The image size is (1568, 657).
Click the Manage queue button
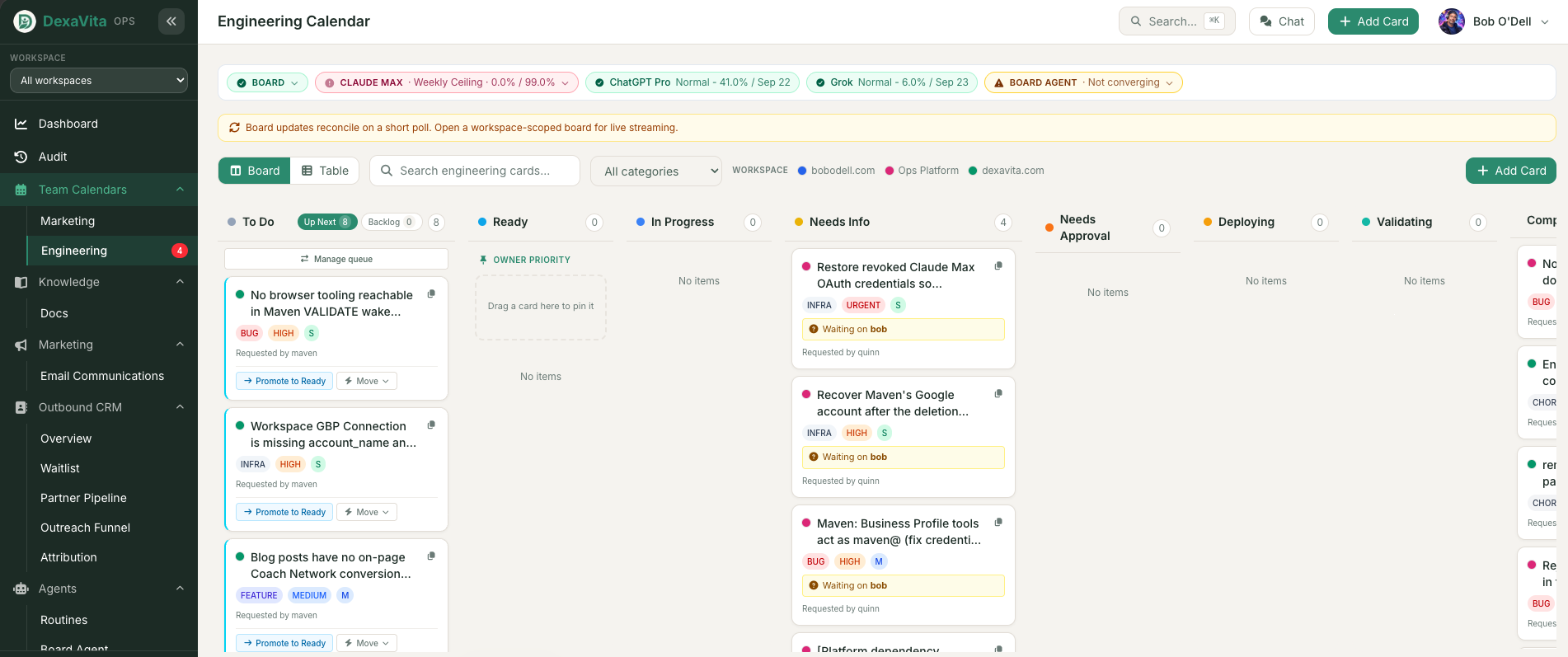[x=336, y=259]
